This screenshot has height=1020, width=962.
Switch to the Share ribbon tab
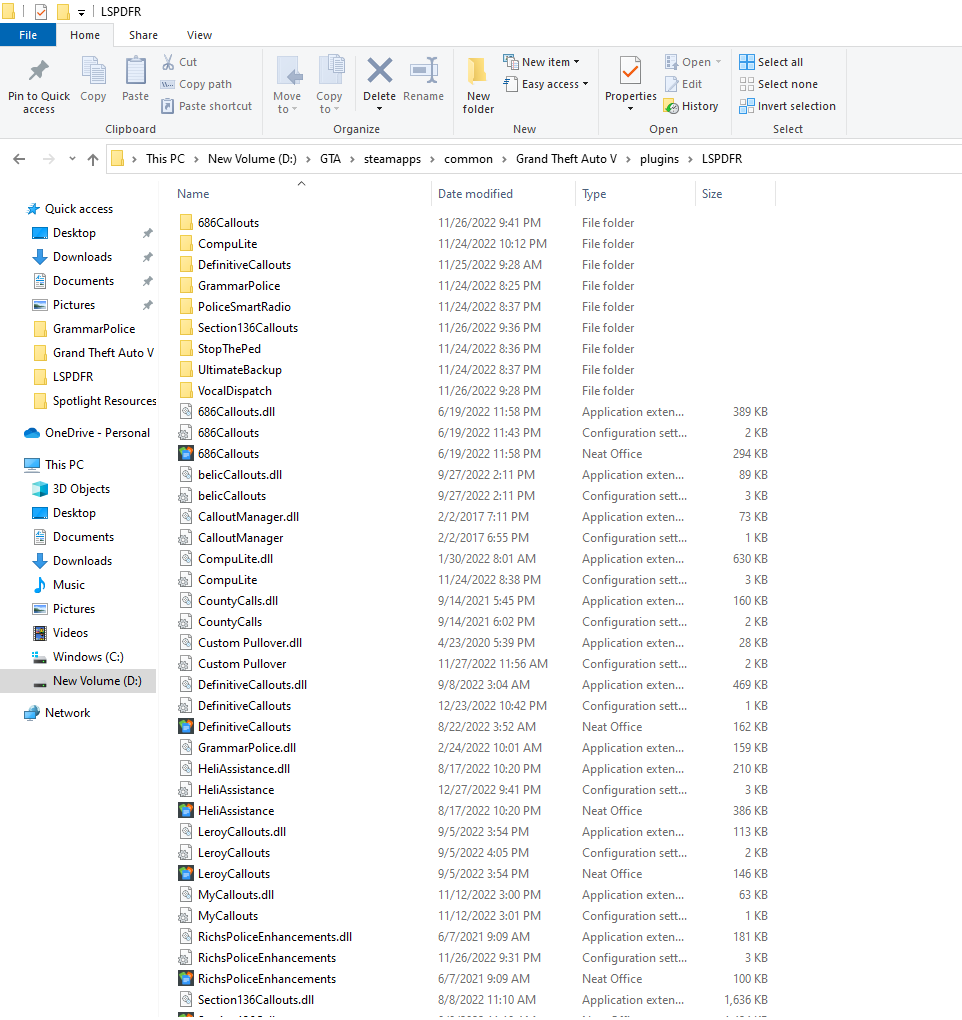(x=143, y=35)
